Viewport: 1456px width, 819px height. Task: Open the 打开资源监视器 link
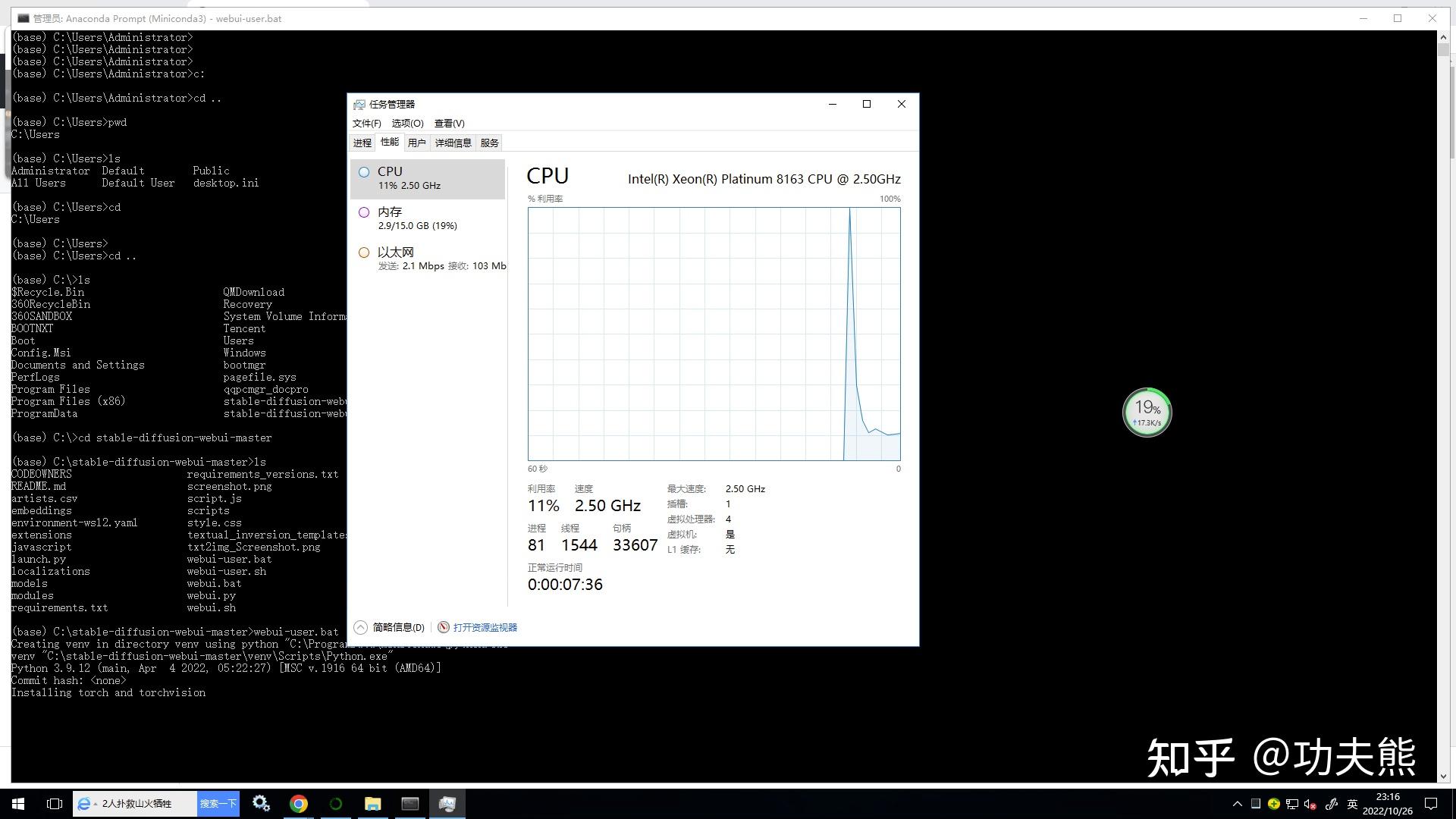pyautogui.click(x=485, y=627)
